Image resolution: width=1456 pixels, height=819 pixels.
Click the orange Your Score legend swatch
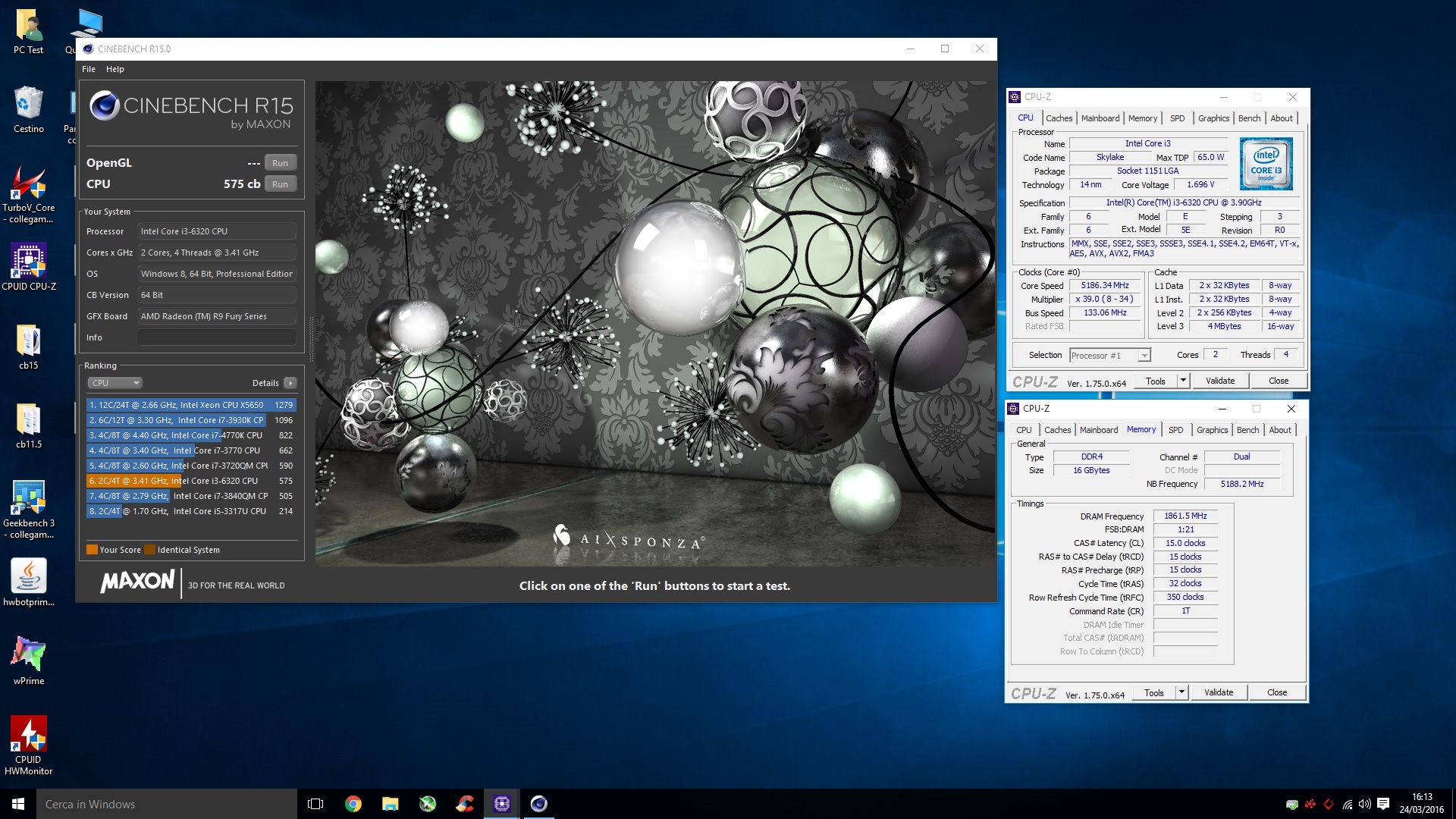coord(92,550)
